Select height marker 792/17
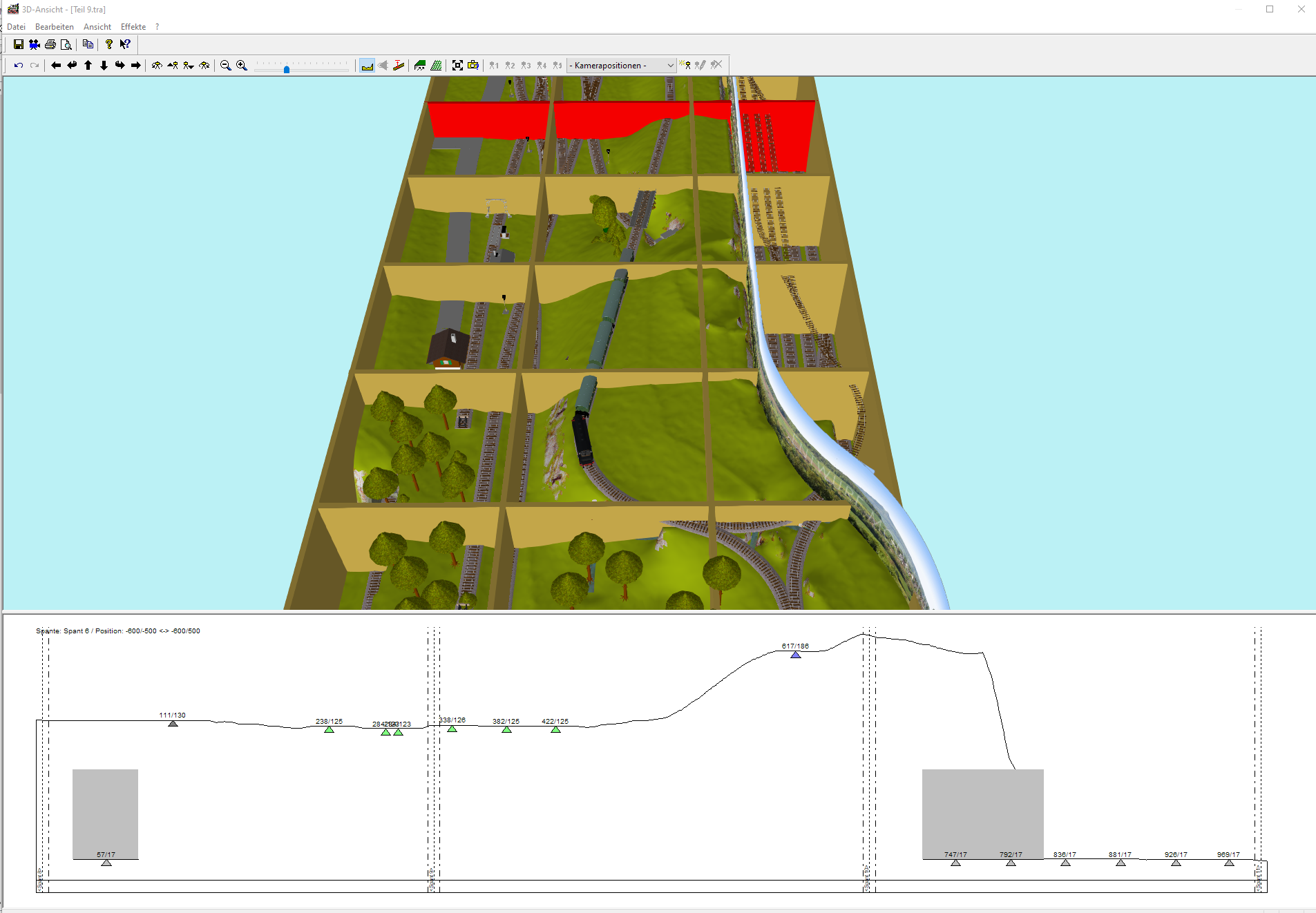Image resolution: width=1316 pixels, height=913 pixels. 1011,863
